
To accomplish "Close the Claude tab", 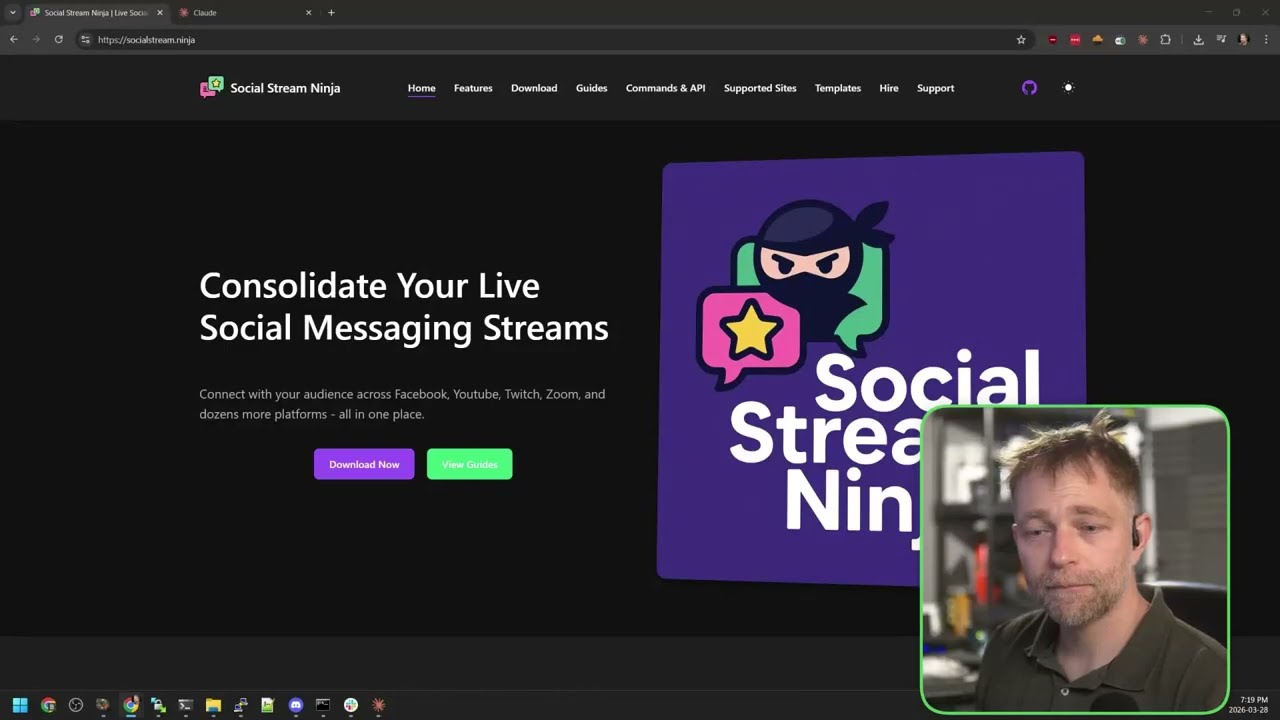I will click(308, 13).
